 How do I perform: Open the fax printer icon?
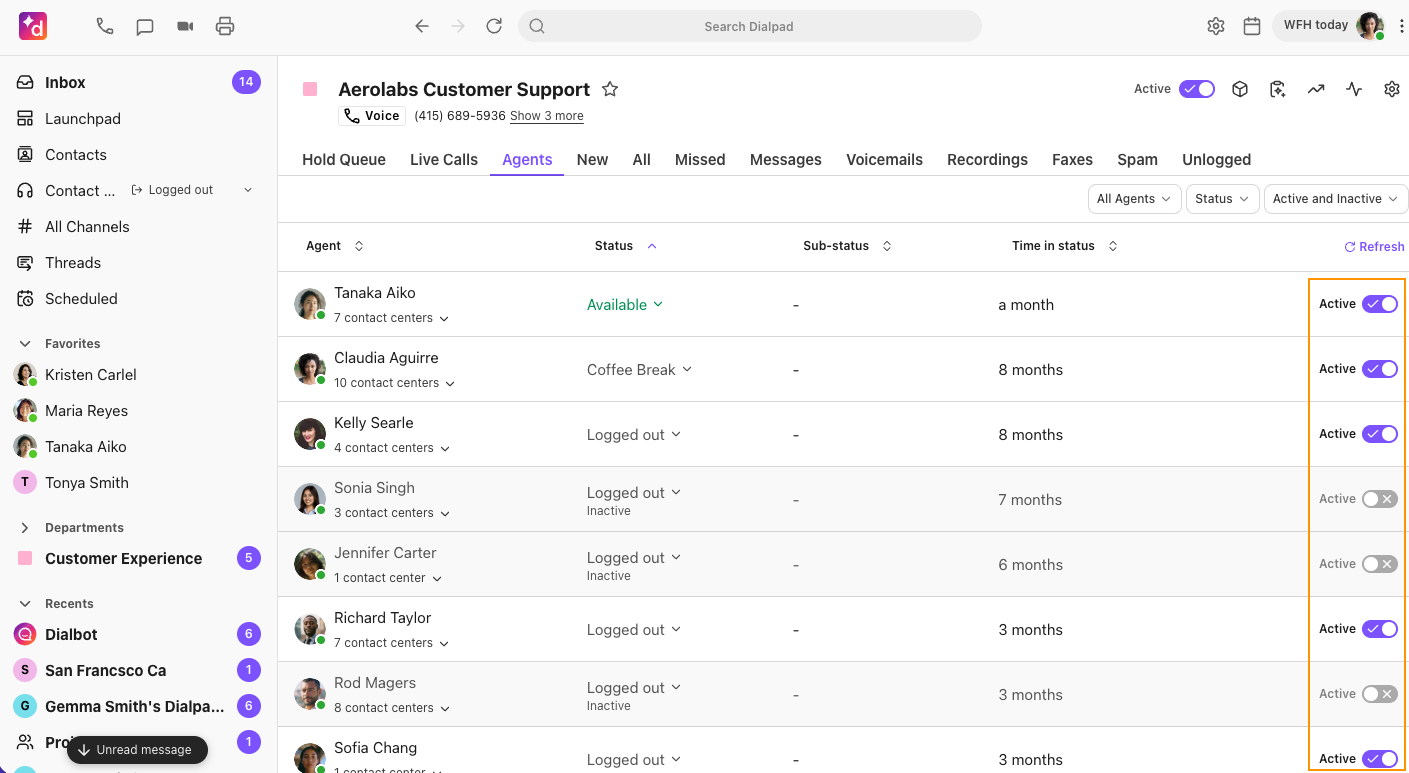tap(225, 26)
